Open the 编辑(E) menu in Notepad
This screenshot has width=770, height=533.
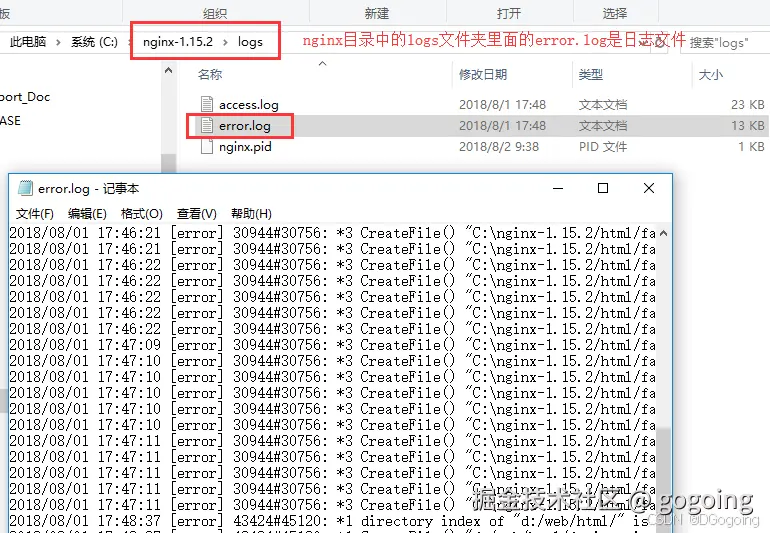coord(87,214)
